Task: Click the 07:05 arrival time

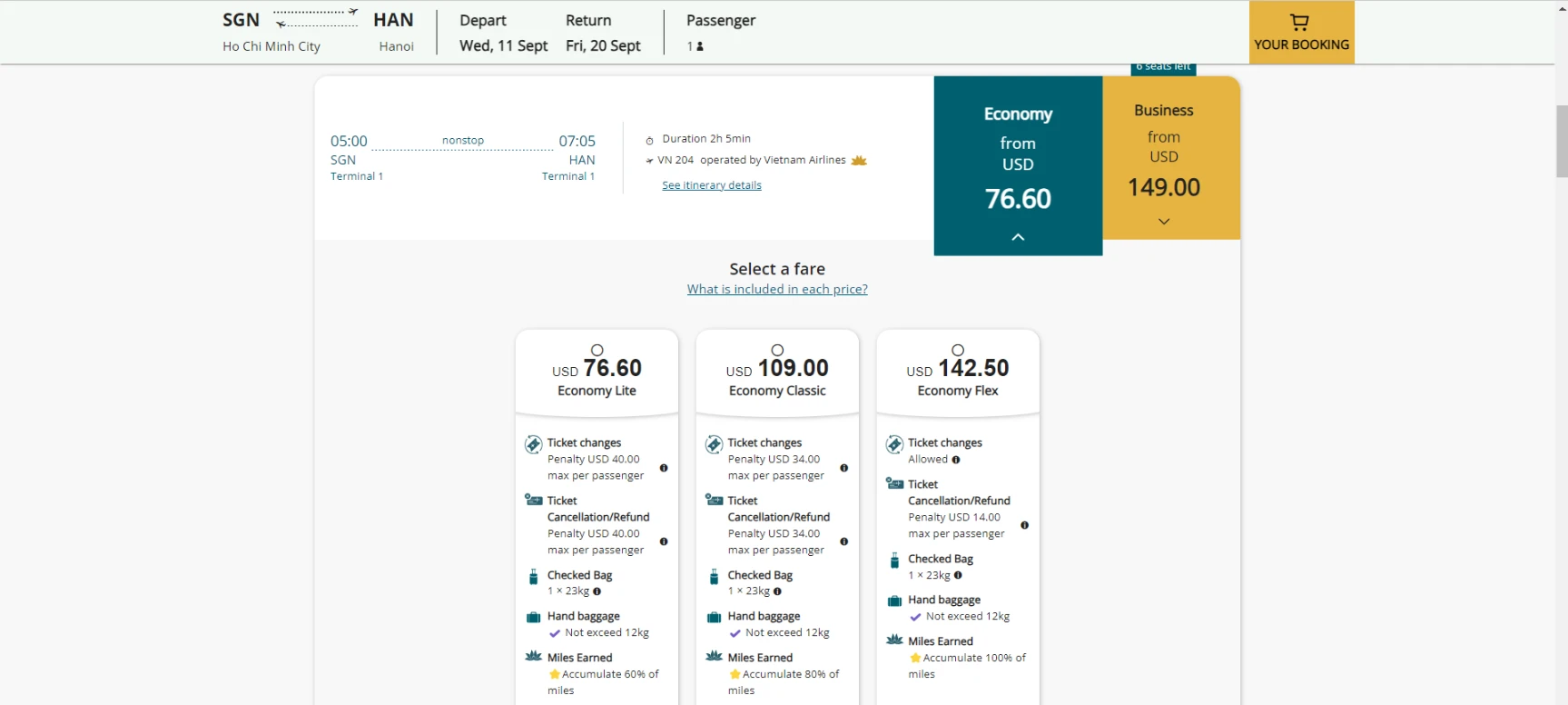Action: pos(577,141)
